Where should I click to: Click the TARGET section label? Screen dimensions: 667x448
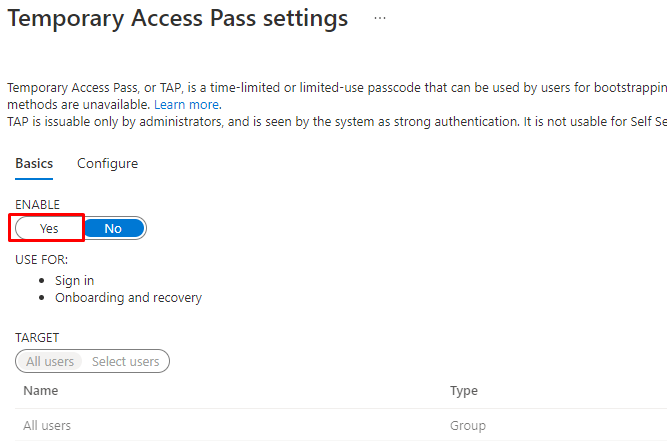[x=37, y=338]
